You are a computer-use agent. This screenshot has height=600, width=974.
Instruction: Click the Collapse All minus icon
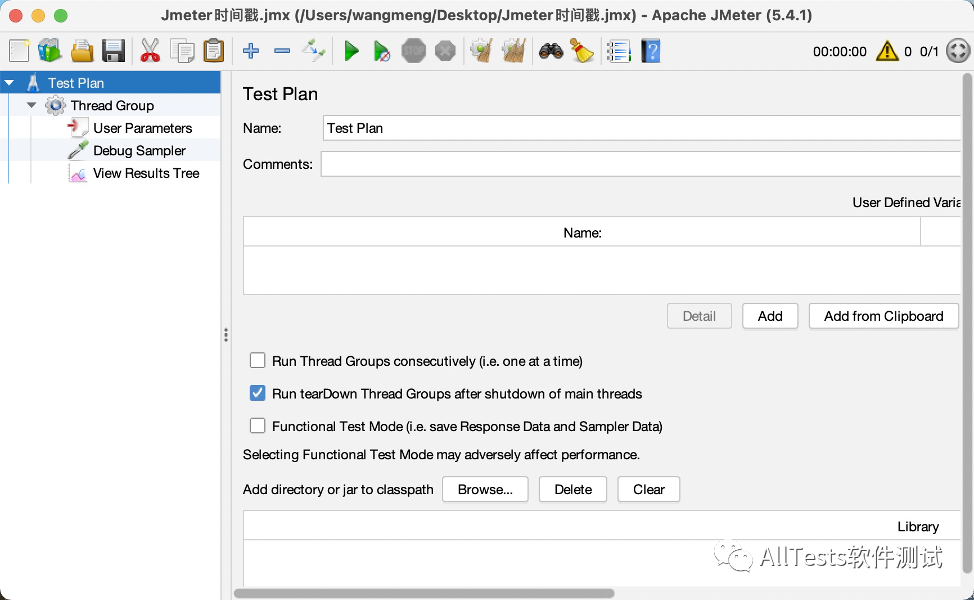282,51
